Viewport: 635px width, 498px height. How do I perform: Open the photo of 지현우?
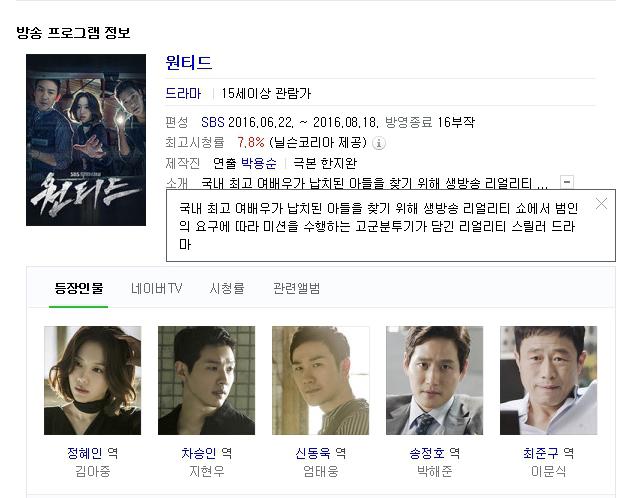coord(207,381)
